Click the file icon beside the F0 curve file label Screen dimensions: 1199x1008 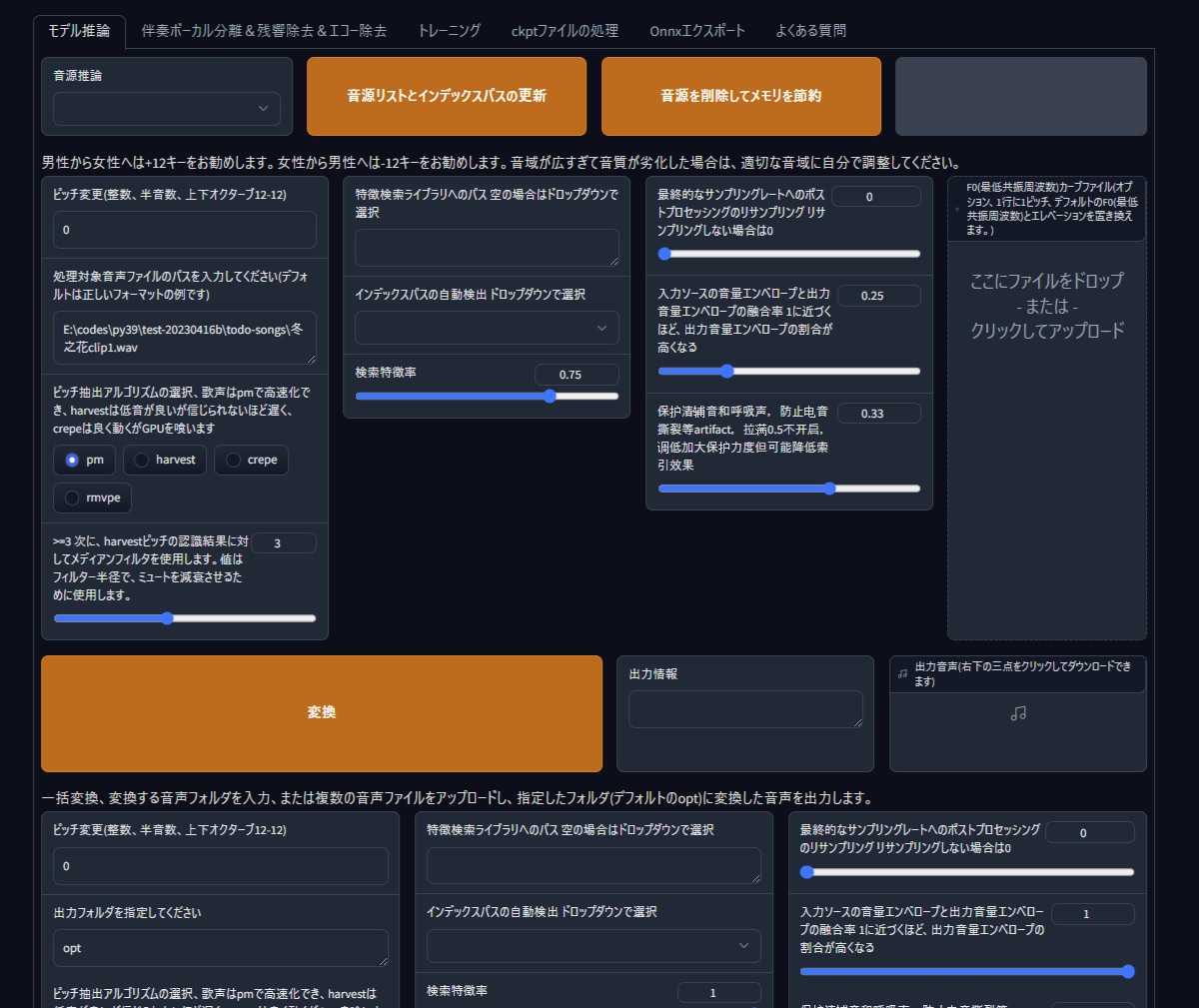point(957,210)
